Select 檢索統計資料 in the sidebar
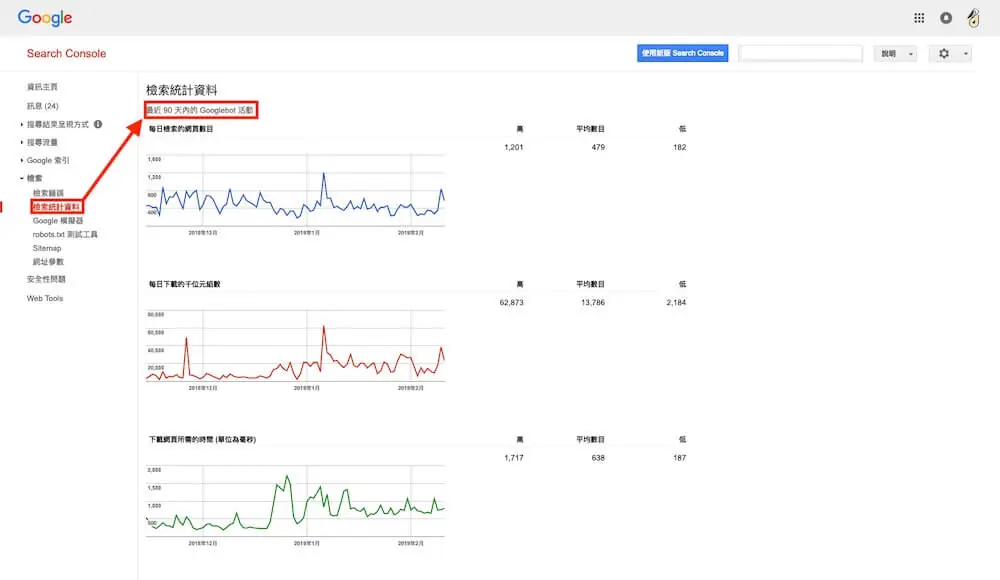 point(56,207)
